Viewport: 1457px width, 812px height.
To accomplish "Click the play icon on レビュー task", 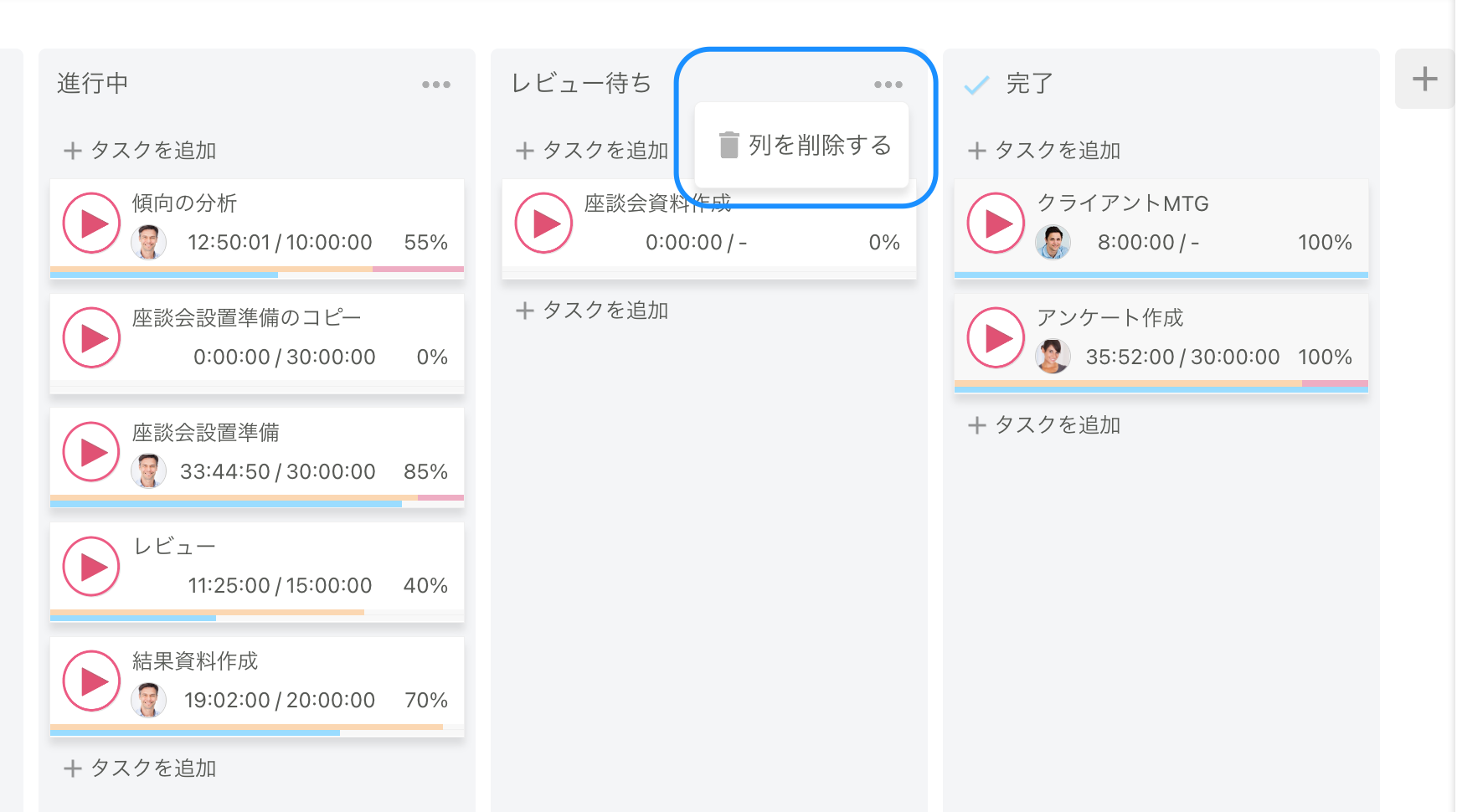I will tap(90, 566).
